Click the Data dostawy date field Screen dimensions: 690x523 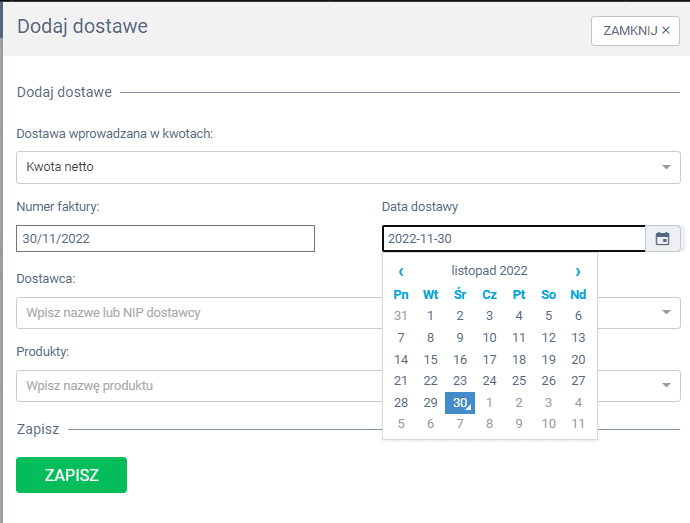click(513, 239)
